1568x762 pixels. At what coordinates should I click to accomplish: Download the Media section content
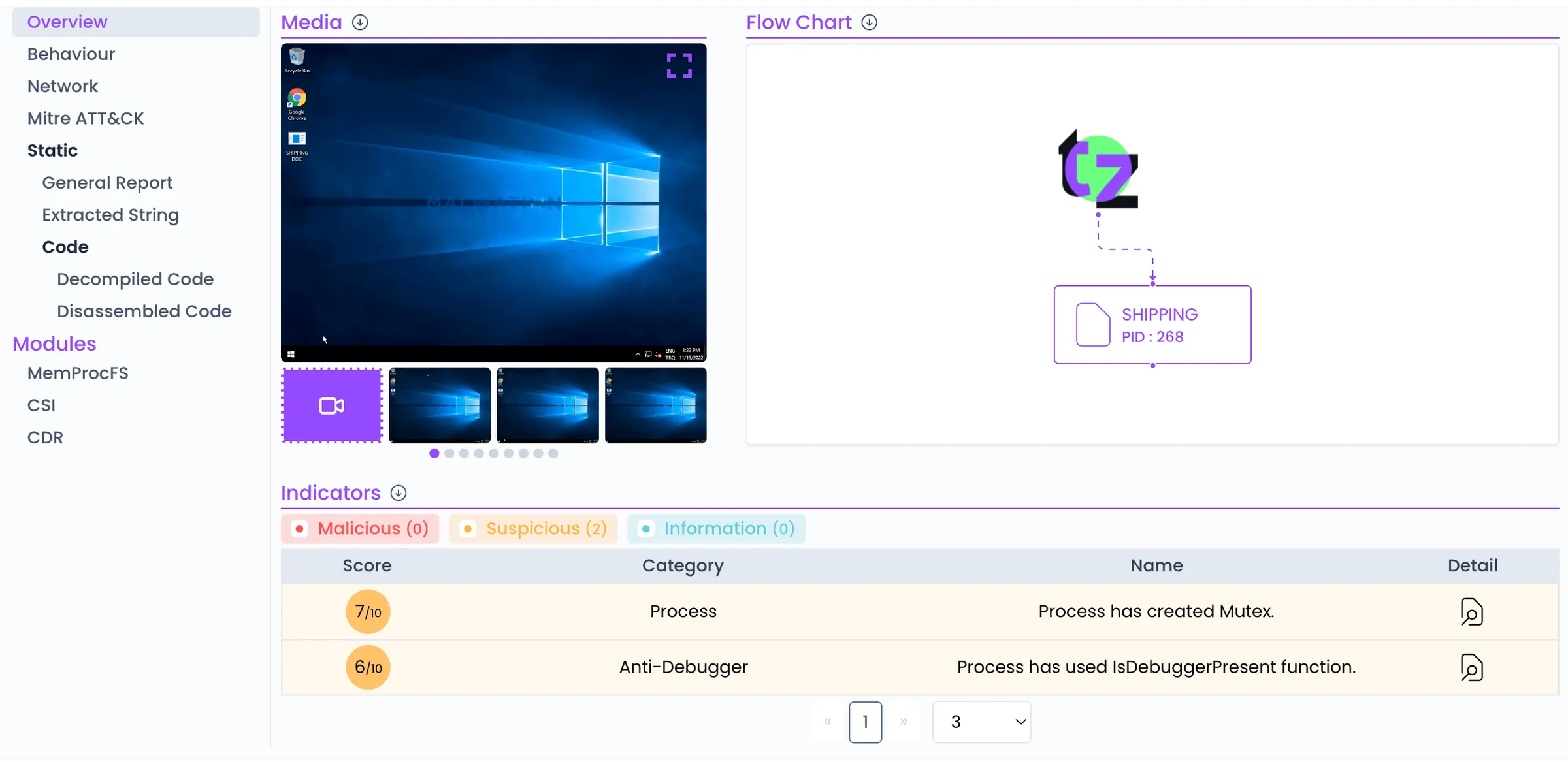[x=360, y=22]
